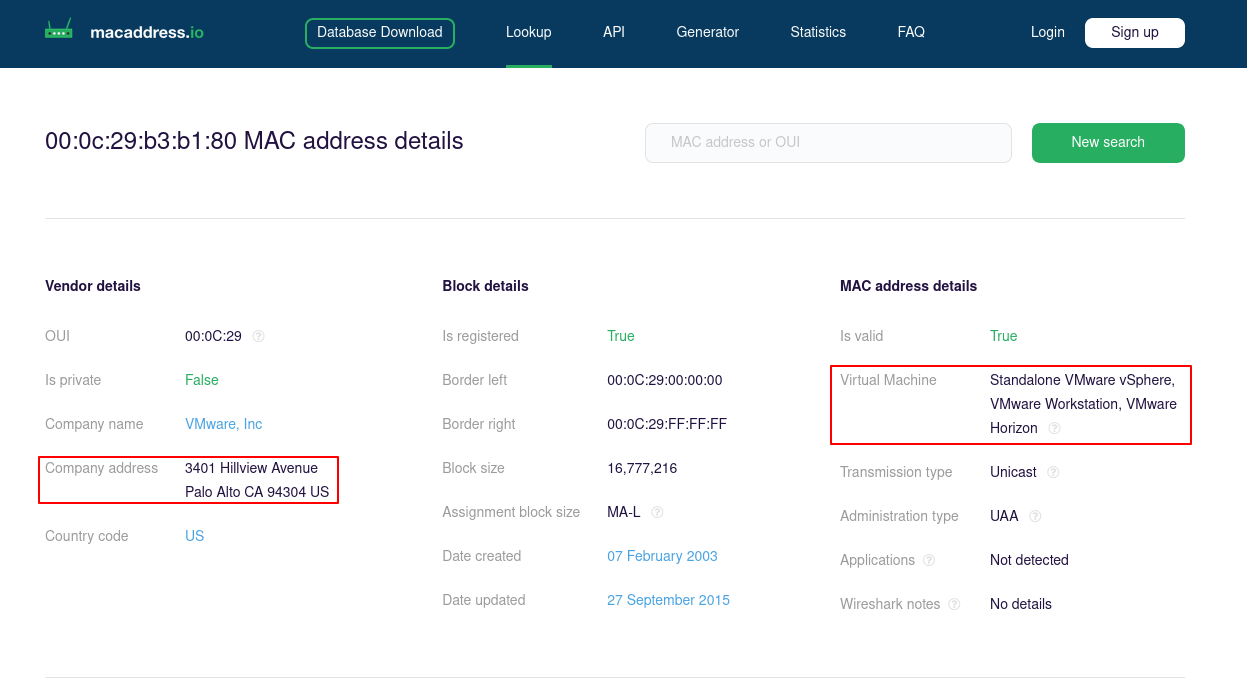This screenshot has height=678, width=1247.
Task: Click help icon next to Unicast
Action: tap(1053, 472)
